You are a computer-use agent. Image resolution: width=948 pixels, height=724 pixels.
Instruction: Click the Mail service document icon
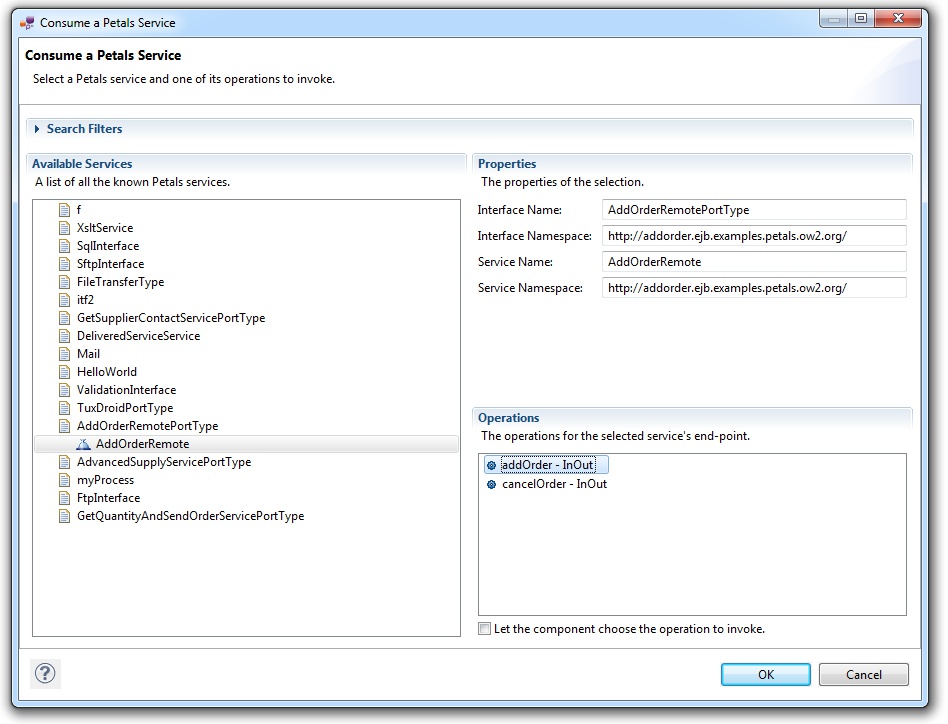[65, 354]
